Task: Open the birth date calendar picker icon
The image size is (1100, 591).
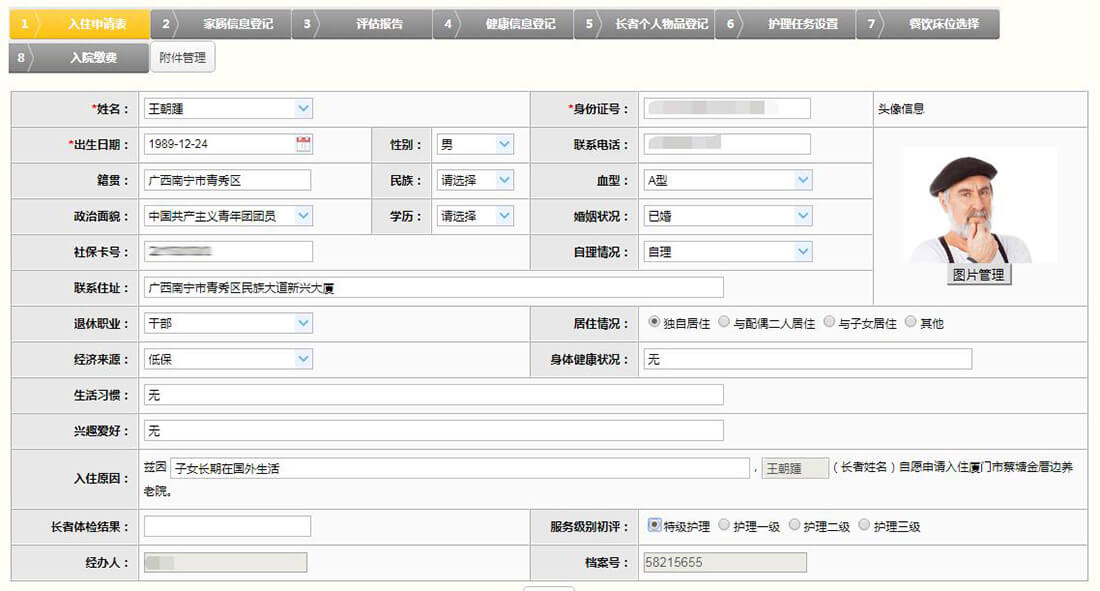Action: [303, 144]
